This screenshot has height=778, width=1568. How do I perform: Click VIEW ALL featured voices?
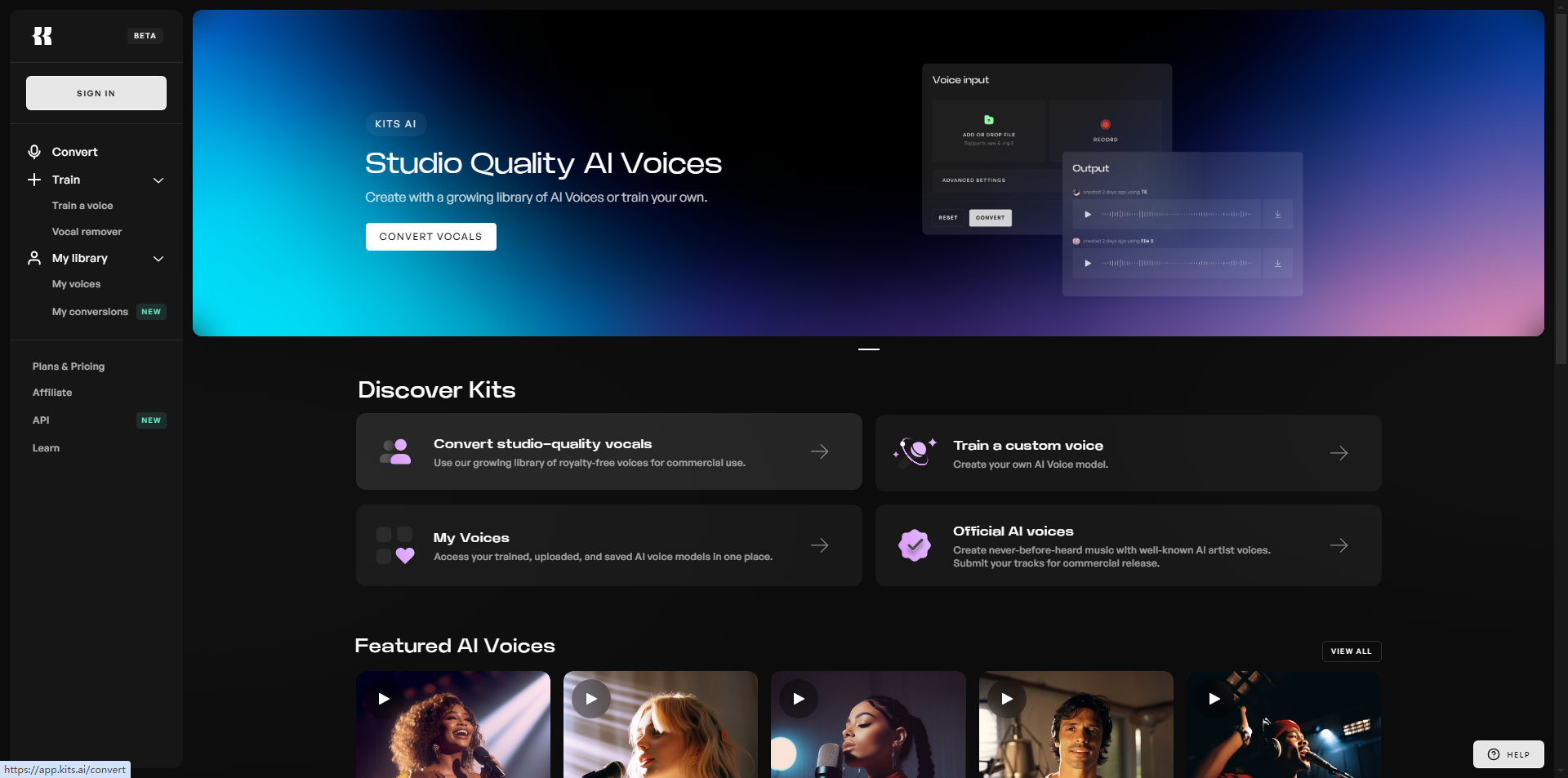click(x=1351, y=651)
